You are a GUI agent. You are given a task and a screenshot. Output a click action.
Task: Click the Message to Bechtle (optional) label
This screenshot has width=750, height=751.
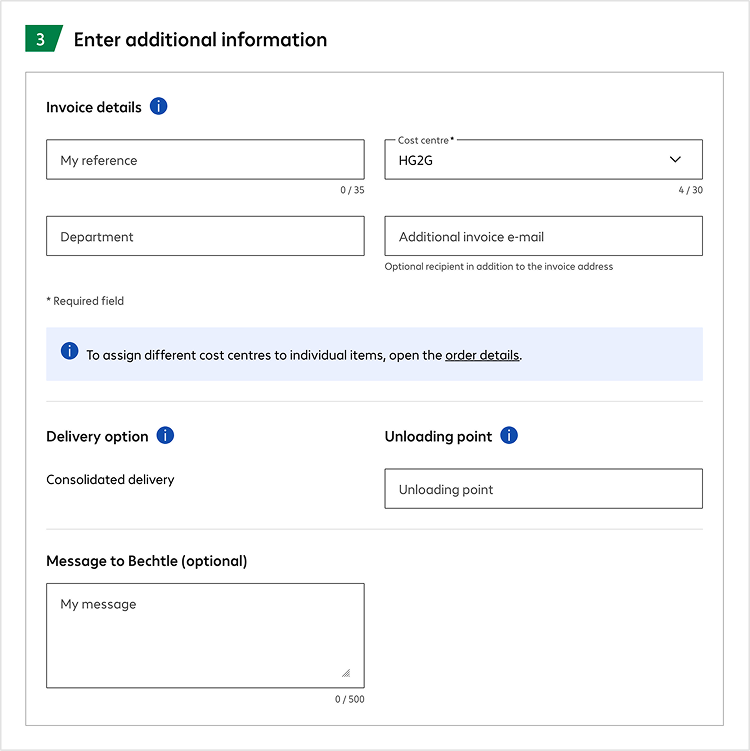point(146,561)
